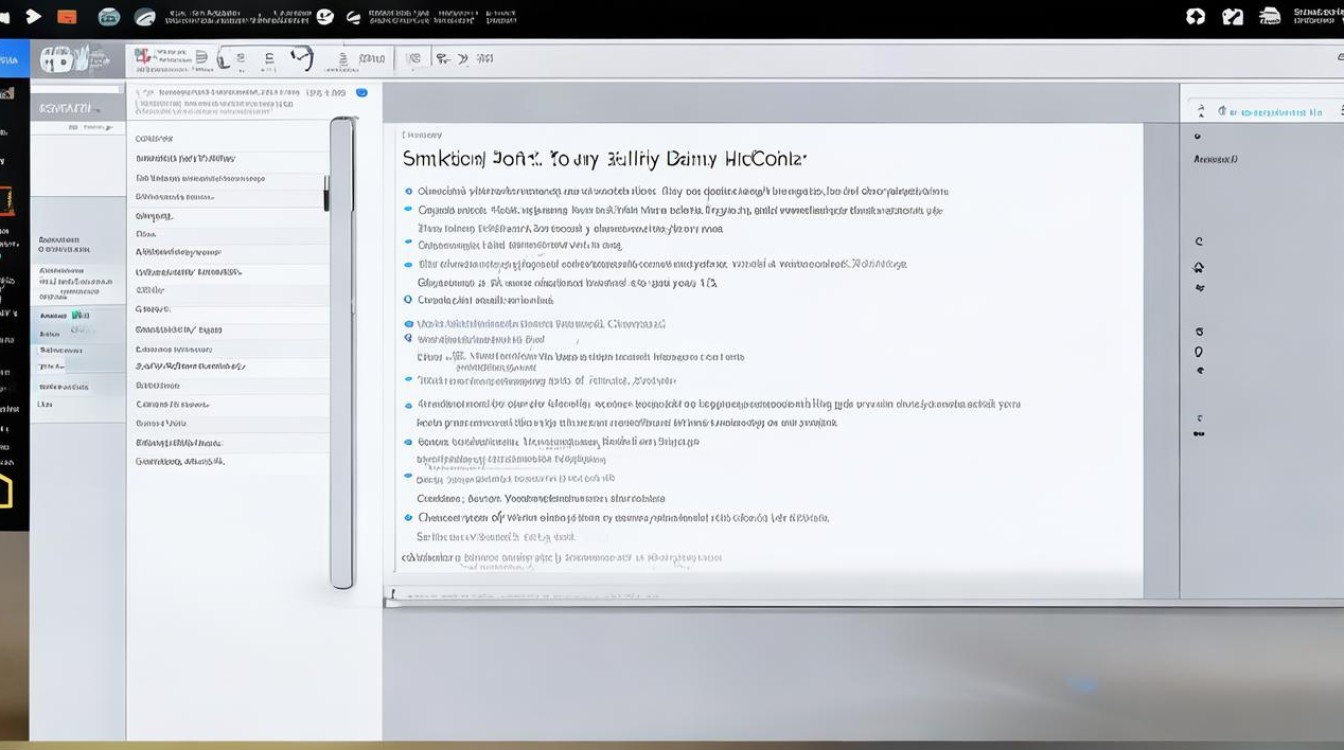Click the white arrow icon in top bar
The width and height of the screenshot is (1344, 750).
34,16
